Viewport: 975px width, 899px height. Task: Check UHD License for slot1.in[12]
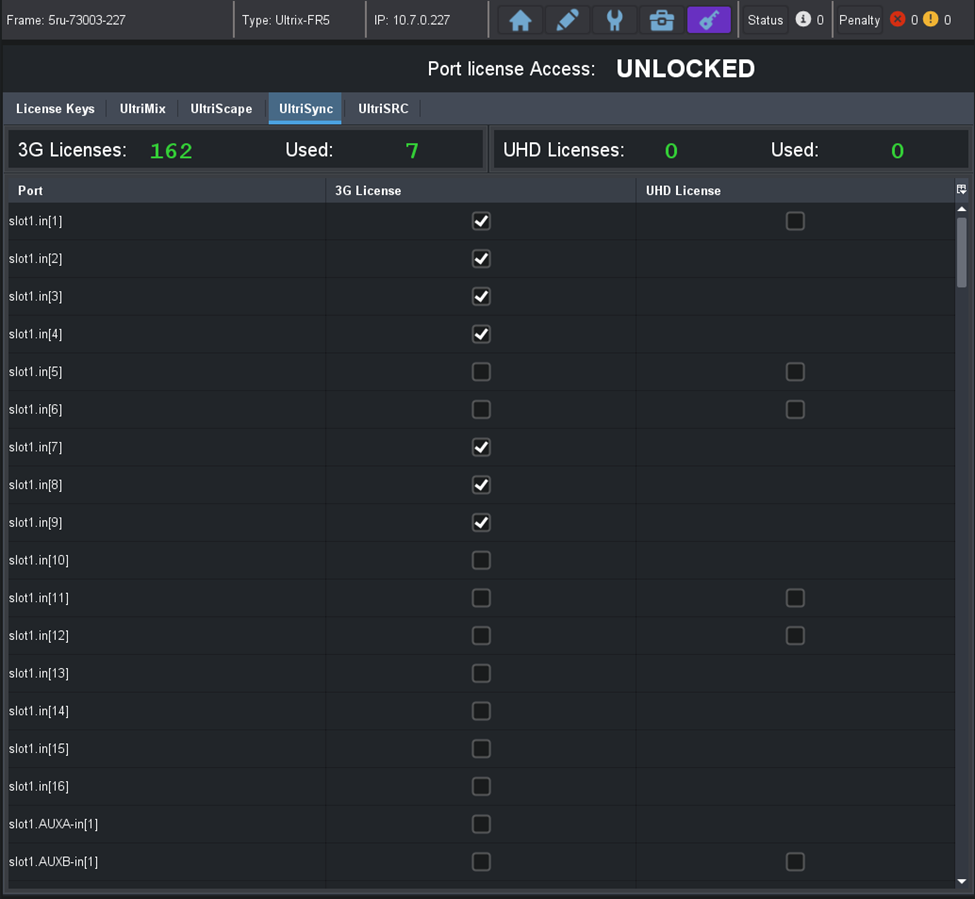click(795, 635)
